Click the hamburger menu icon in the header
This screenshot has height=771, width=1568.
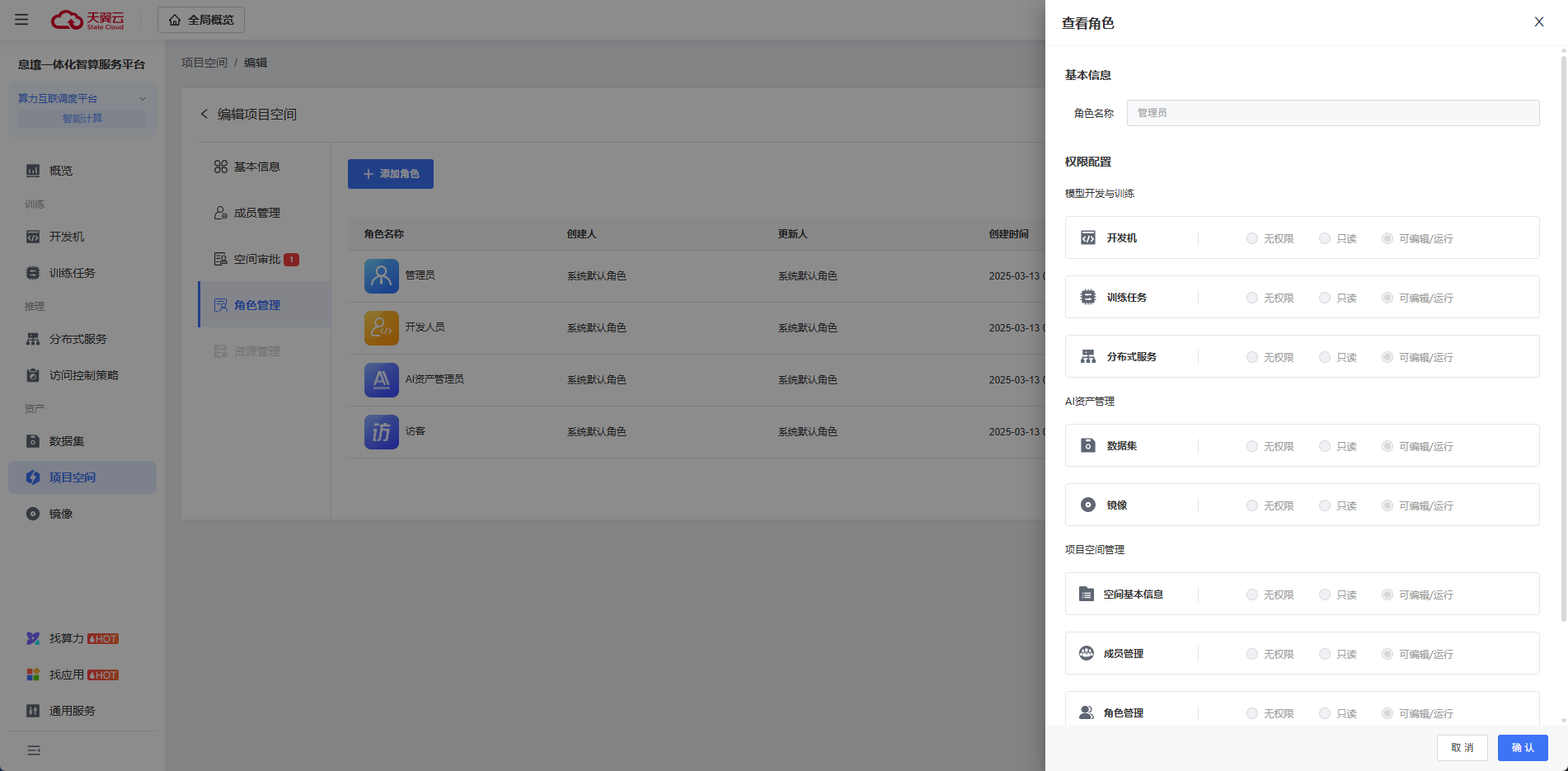point(21,20)
